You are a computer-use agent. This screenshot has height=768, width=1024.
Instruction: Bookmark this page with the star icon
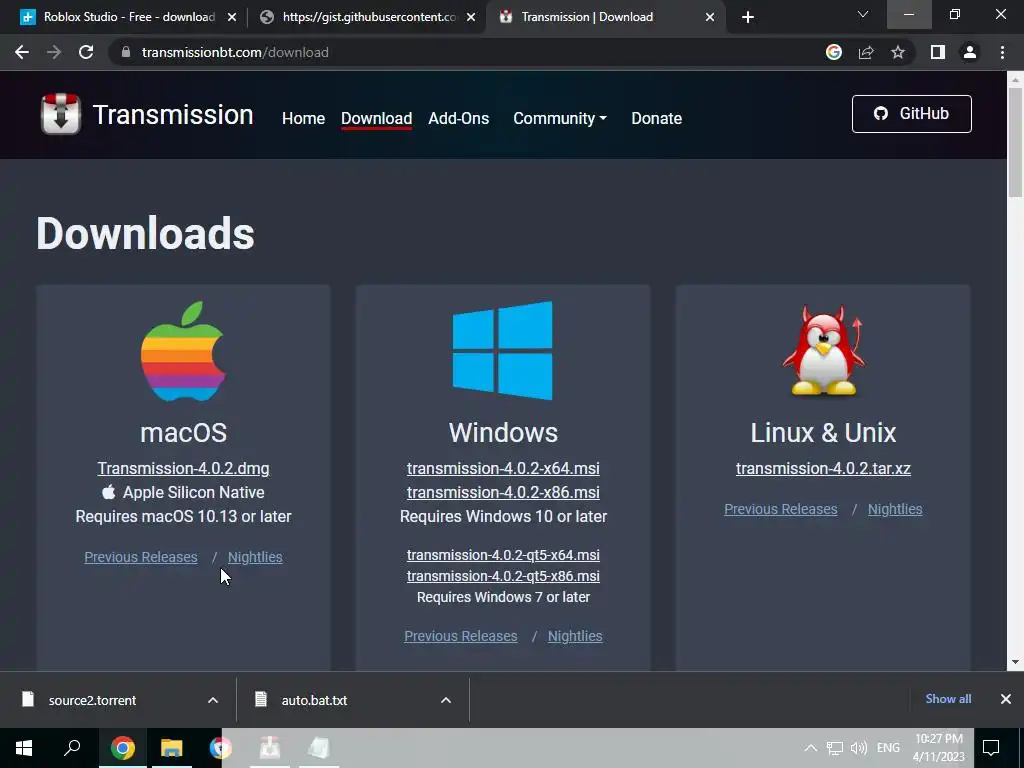pyautogui.click(x=898, y=52)
